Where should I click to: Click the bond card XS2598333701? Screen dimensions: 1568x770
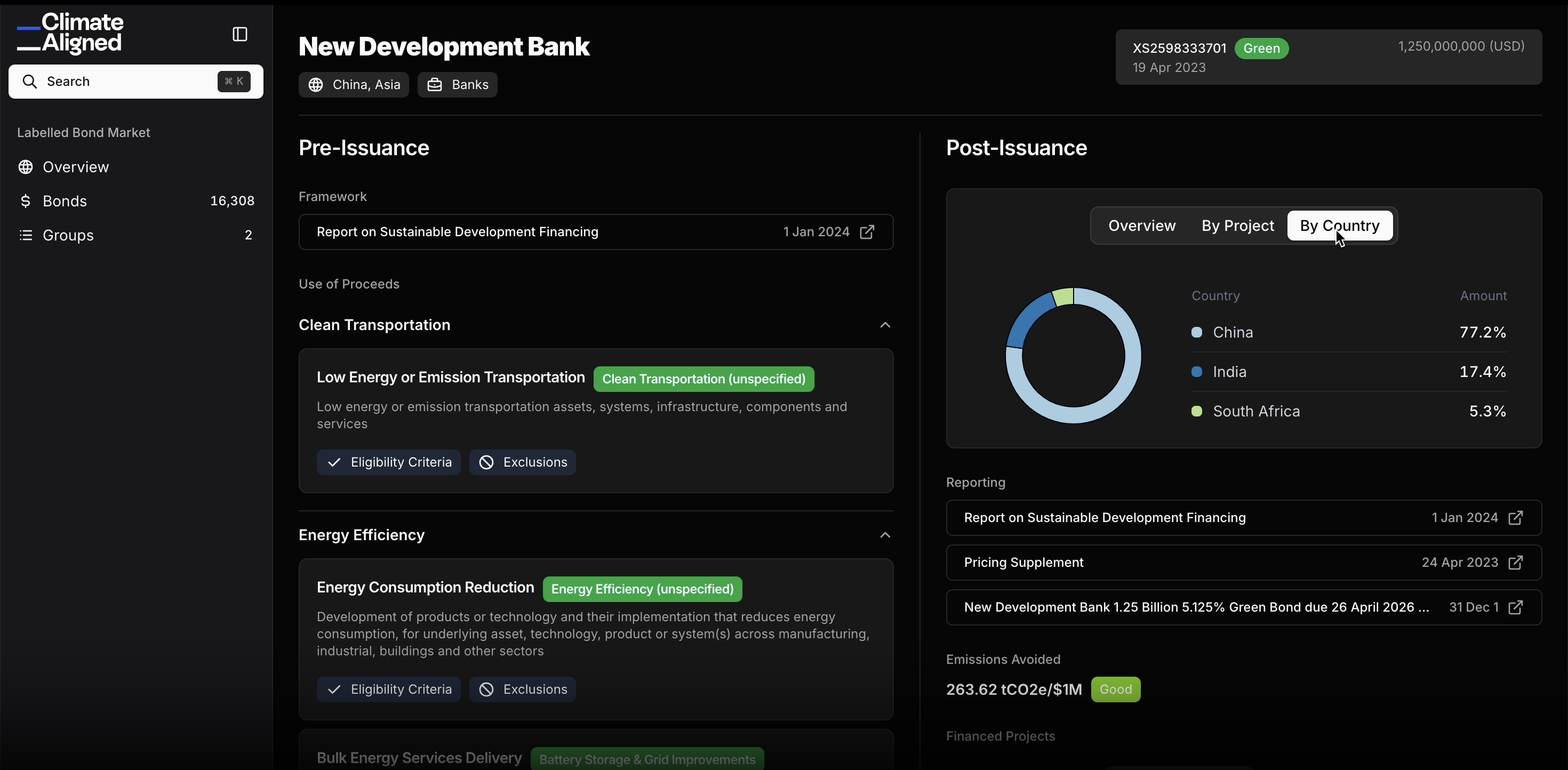[x=1329, y=57]
